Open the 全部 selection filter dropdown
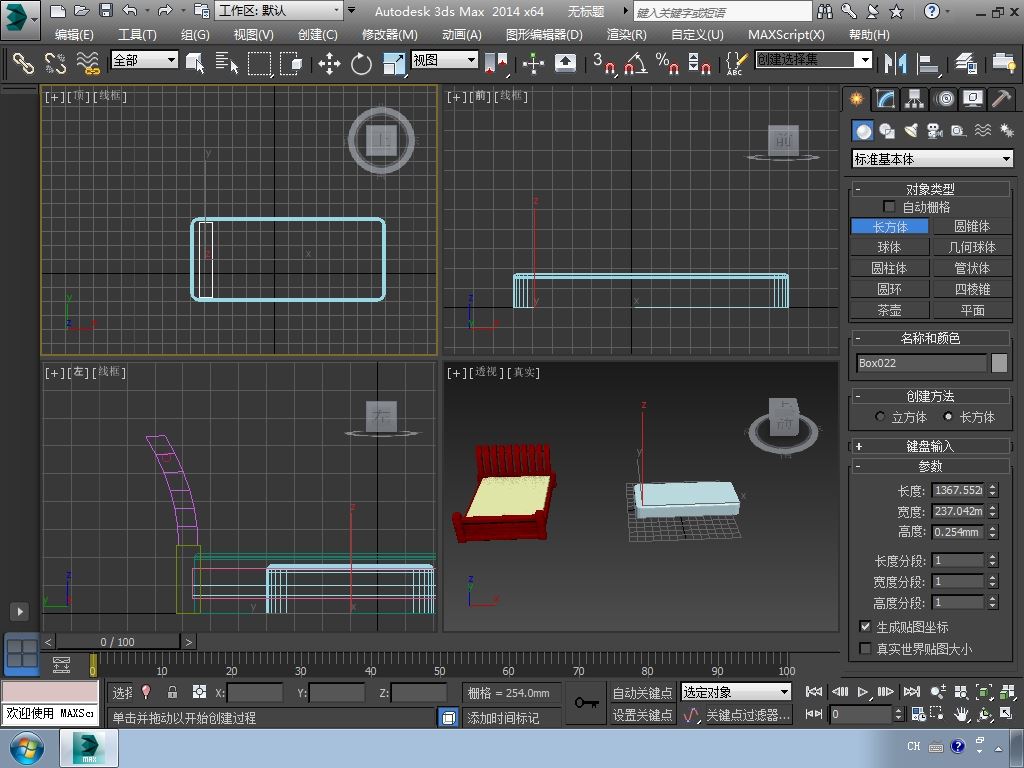 coord(144,60)
